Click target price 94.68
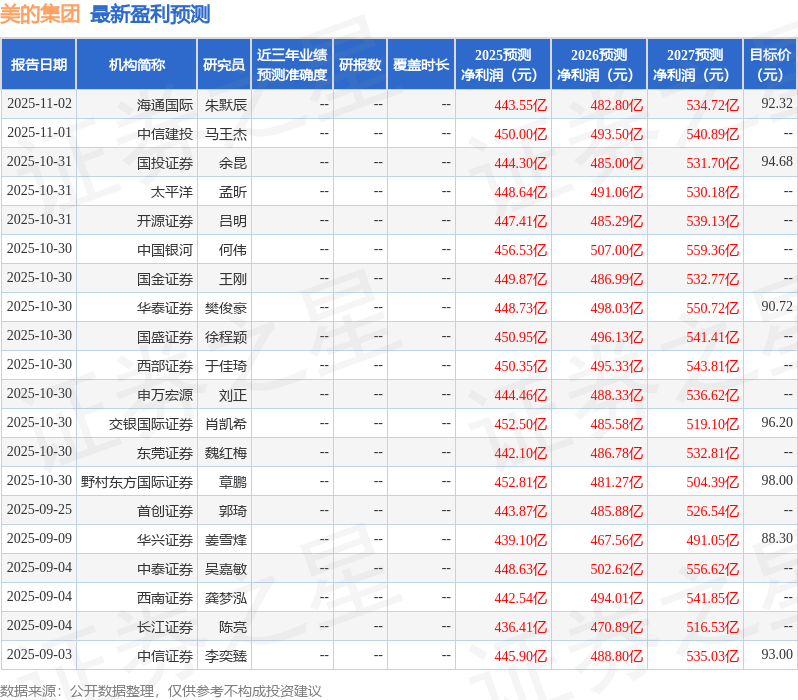This screenshot has height=700, width=798. click(x=777, y=162)
